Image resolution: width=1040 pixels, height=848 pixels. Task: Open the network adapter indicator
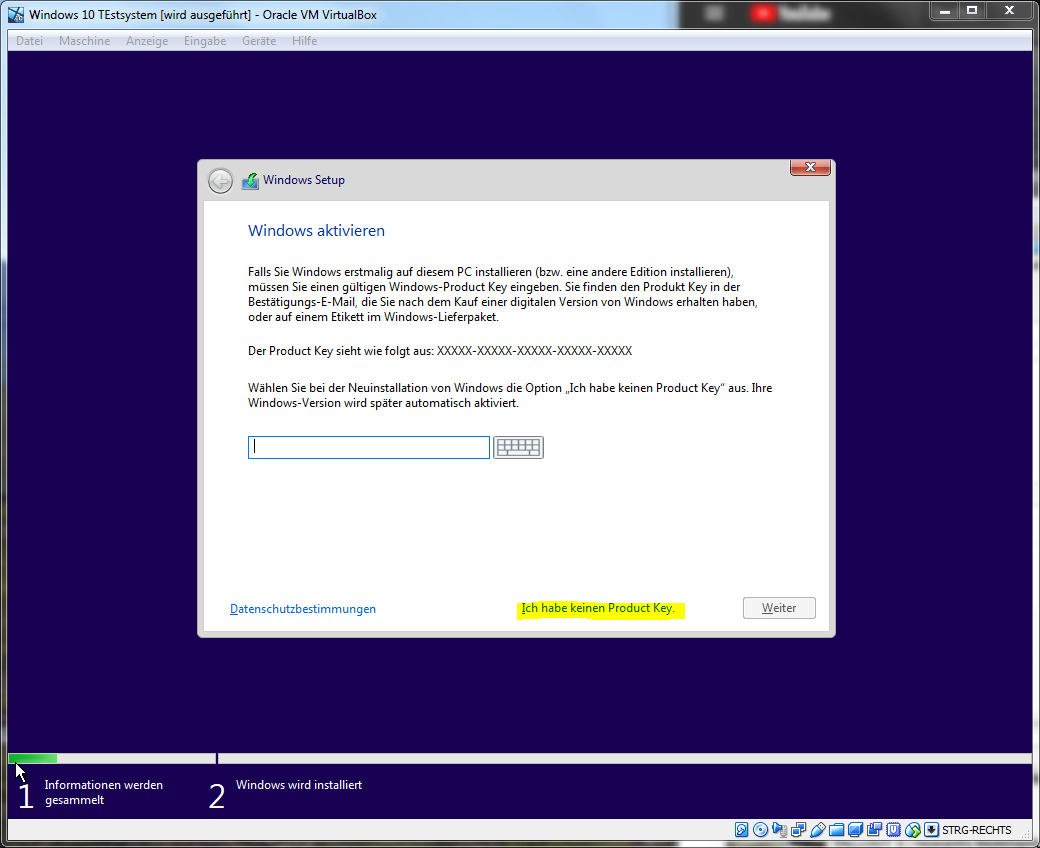[798, 830]
